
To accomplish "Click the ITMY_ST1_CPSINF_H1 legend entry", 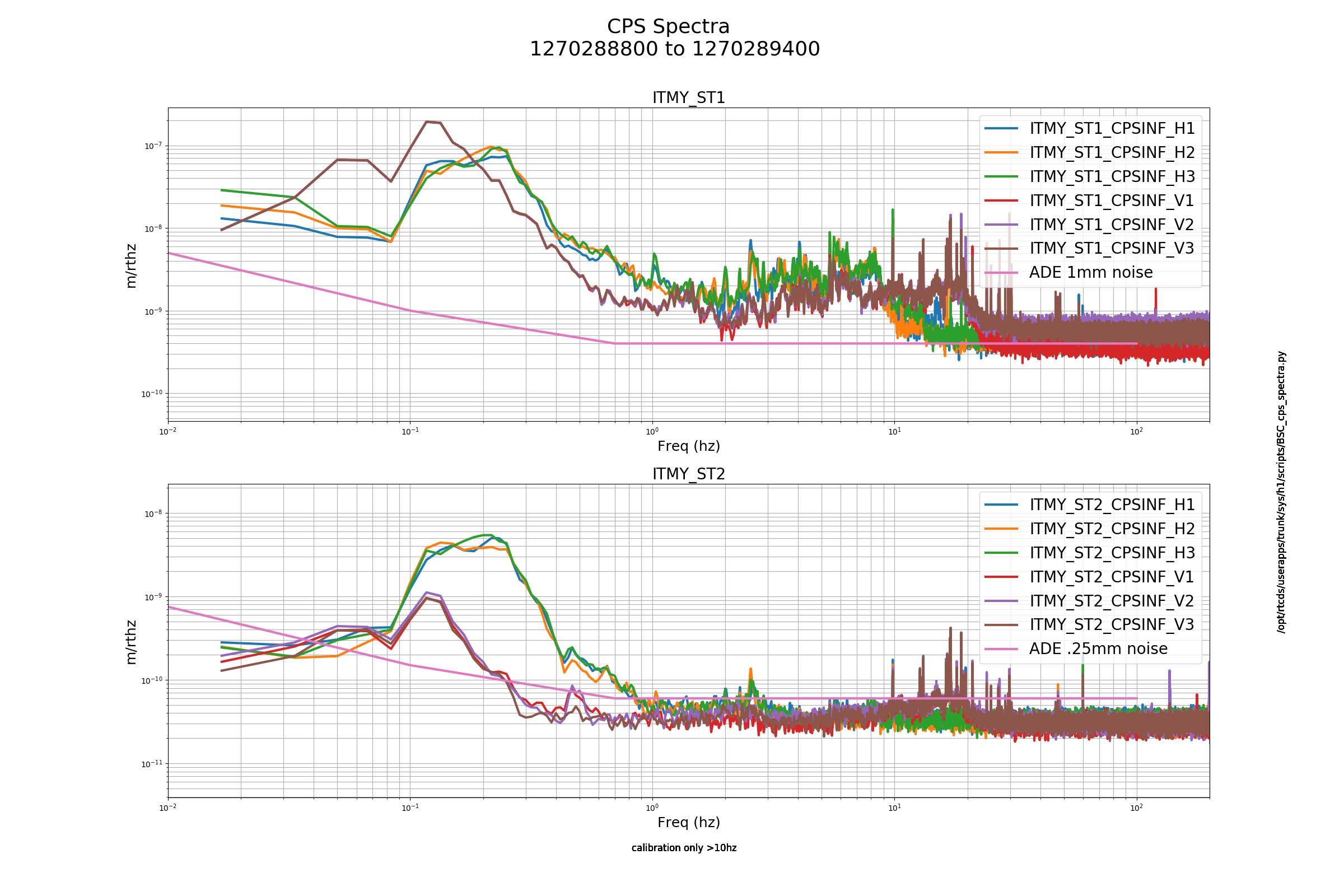I will [x=1089, y=129].
